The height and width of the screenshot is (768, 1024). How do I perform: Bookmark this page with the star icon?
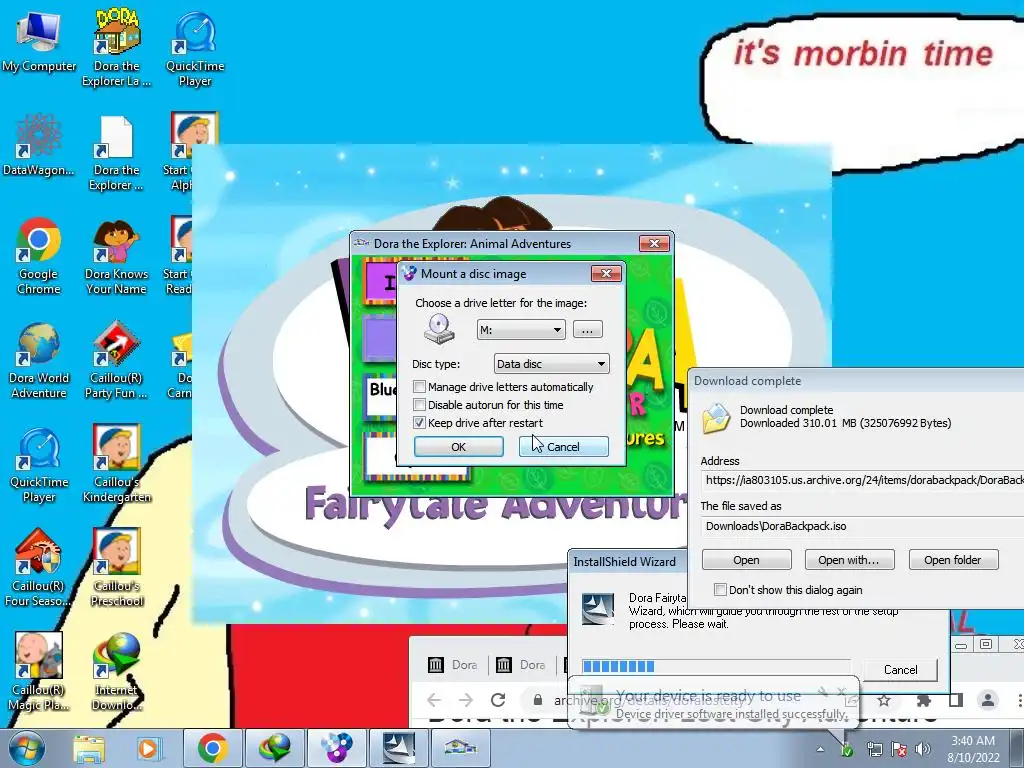(x=884, y=701)
